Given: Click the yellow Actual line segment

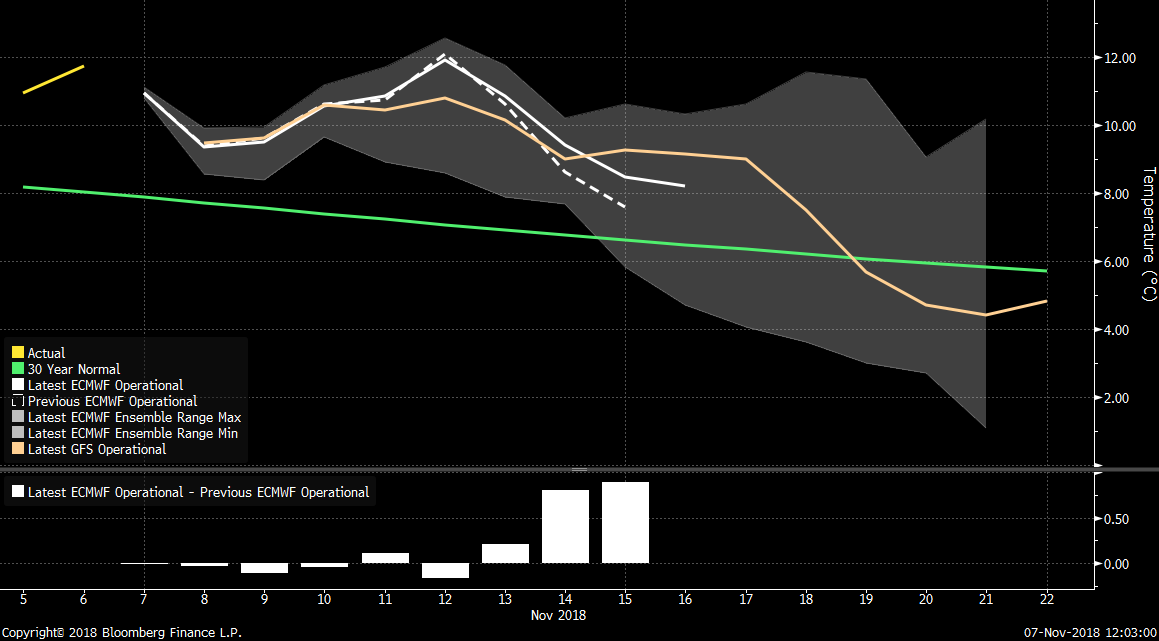Looking at the screenshot, I should point(53,79).
